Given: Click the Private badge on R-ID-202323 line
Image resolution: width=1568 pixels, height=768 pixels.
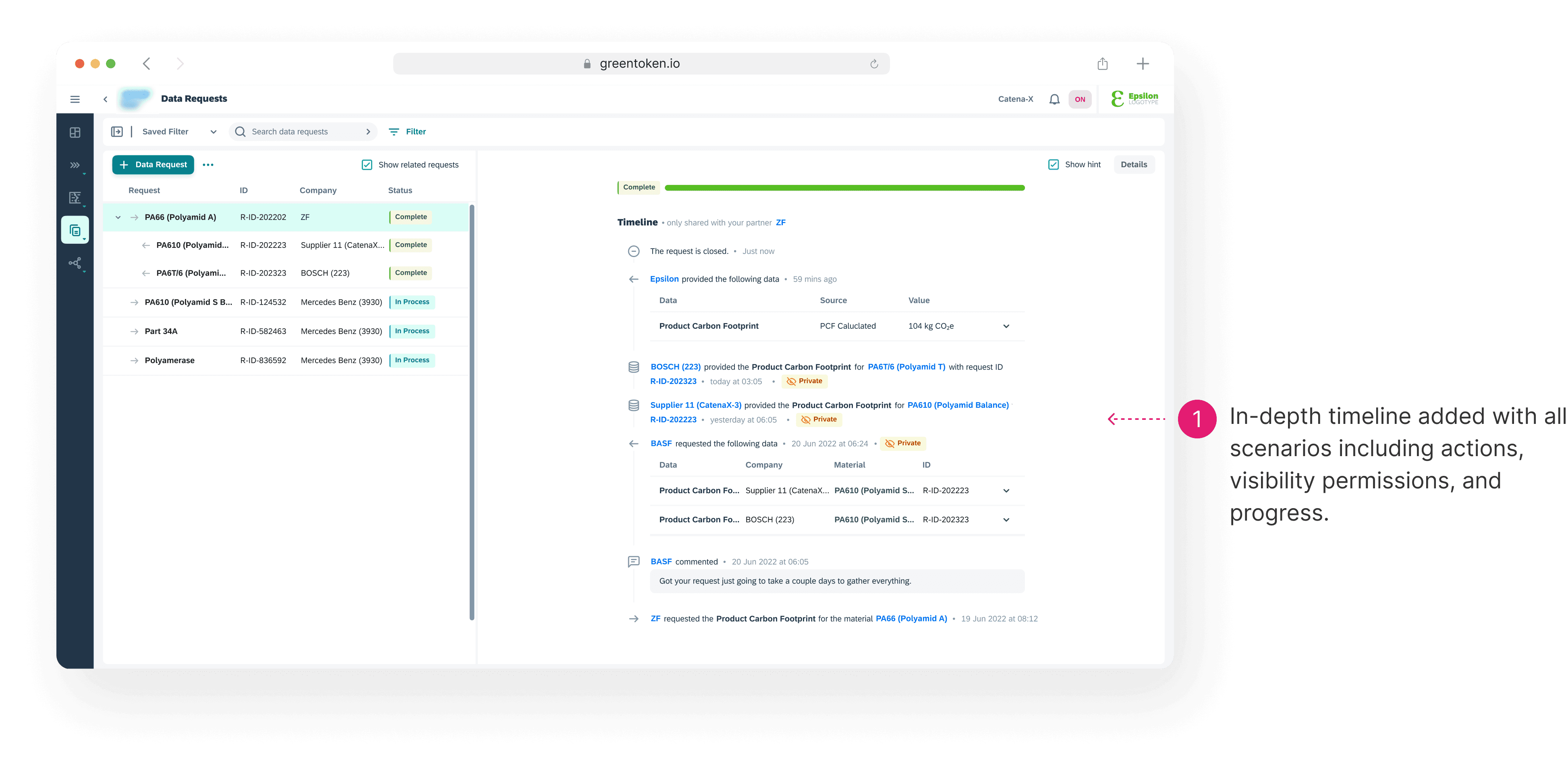Looking at the screenshot, I should (x=804, y=382).
